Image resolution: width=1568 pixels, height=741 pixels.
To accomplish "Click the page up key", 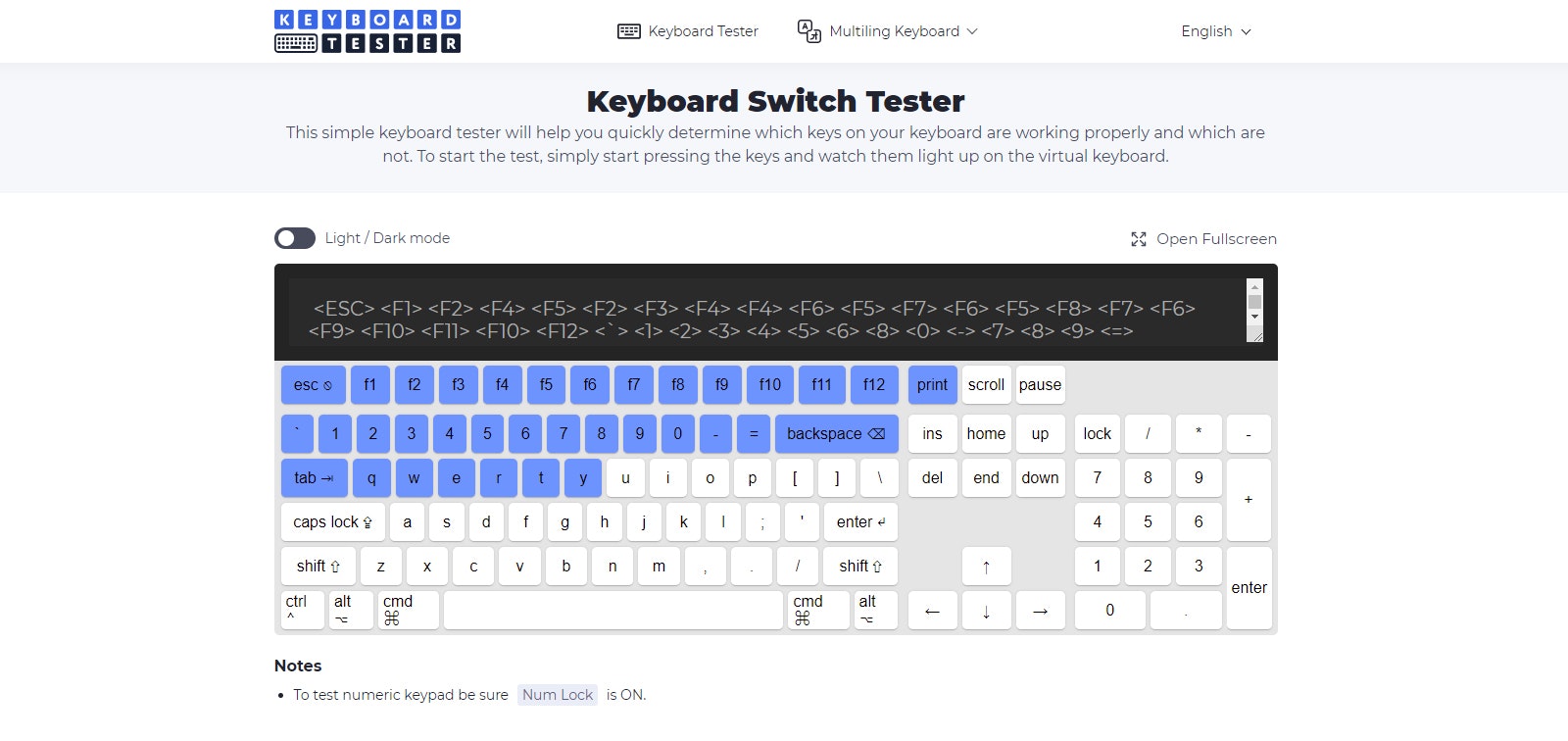I will [1040, 434].
